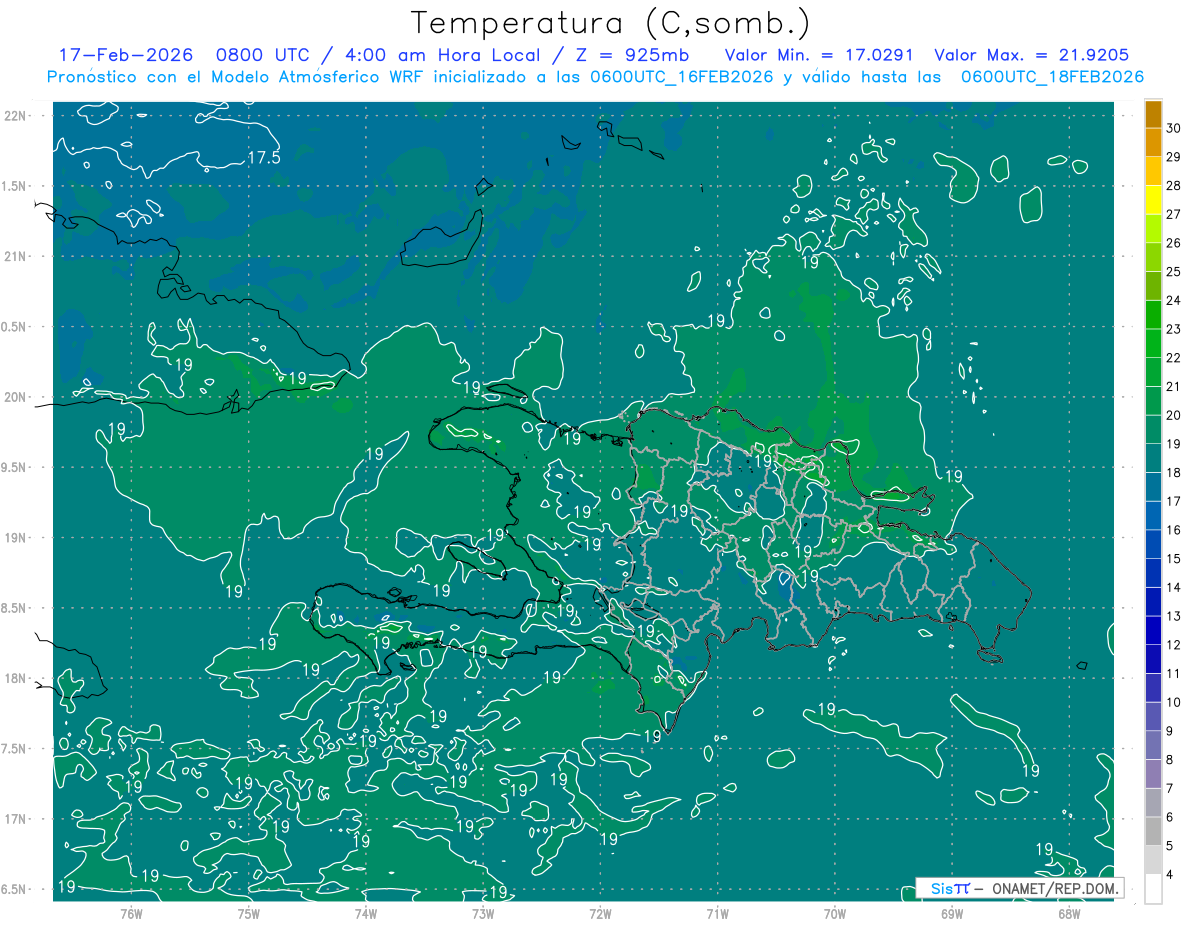Click the purple legend swatch between 8 and 9
The width and height of the screenshot is (1200, 927).
click(1153, 746)
